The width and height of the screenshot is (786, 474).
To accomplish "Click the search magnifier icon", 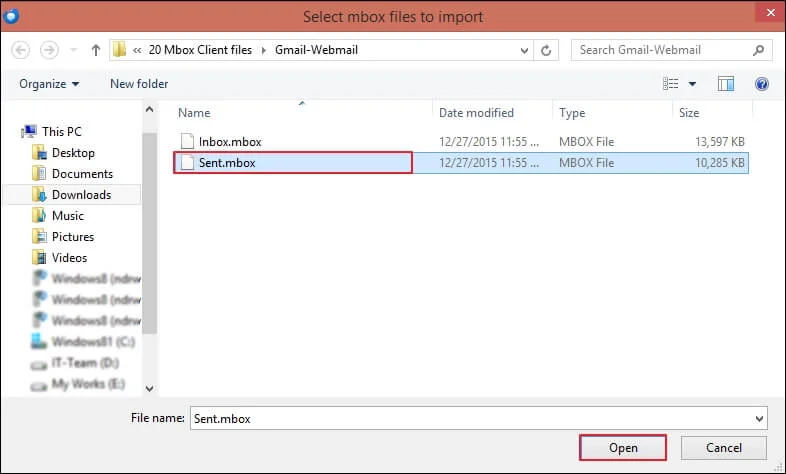I will tap(758, 50).
